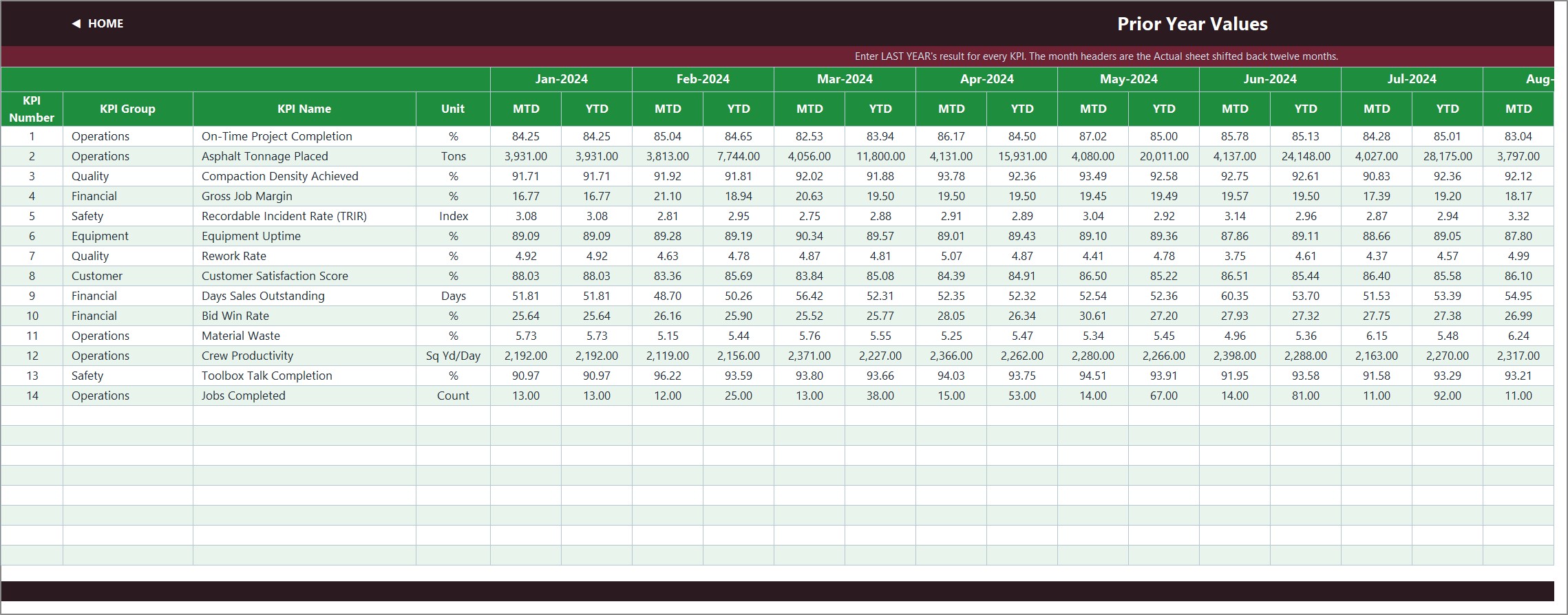The width and height of the screenshot is (1568, 615).
Task: Select the Jobs Completed cell
Action: coord(304,396)
